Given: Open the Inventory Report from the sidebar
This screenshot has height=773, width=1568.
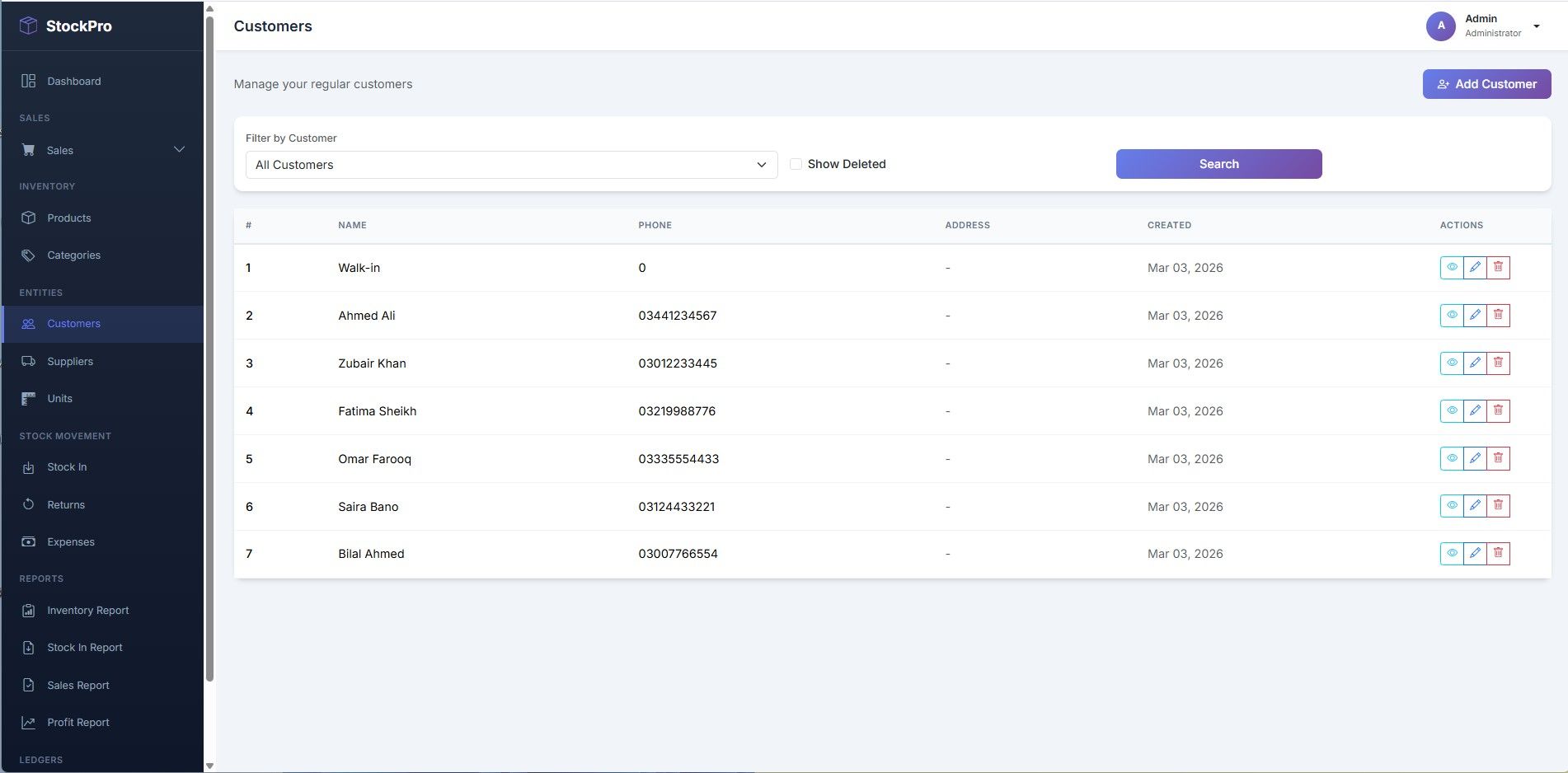Looking at the screenshot, I should tap(87, 611).
